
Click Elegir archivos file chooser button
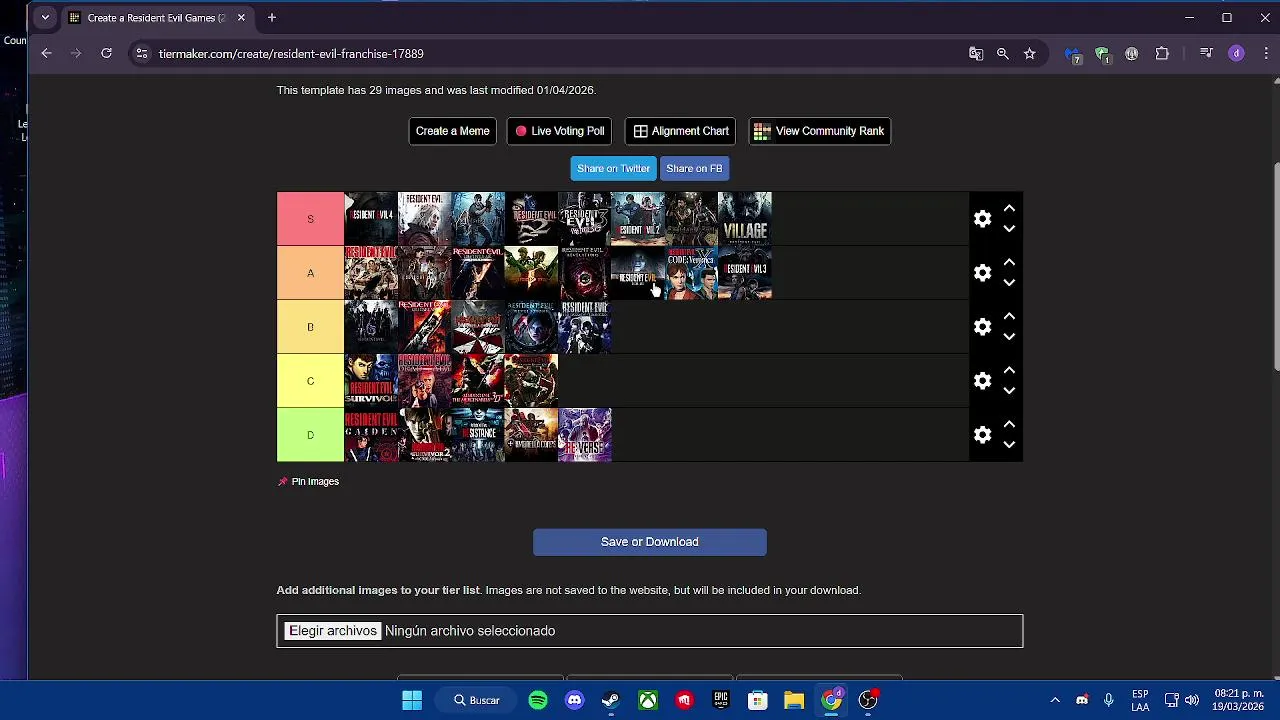333,631
